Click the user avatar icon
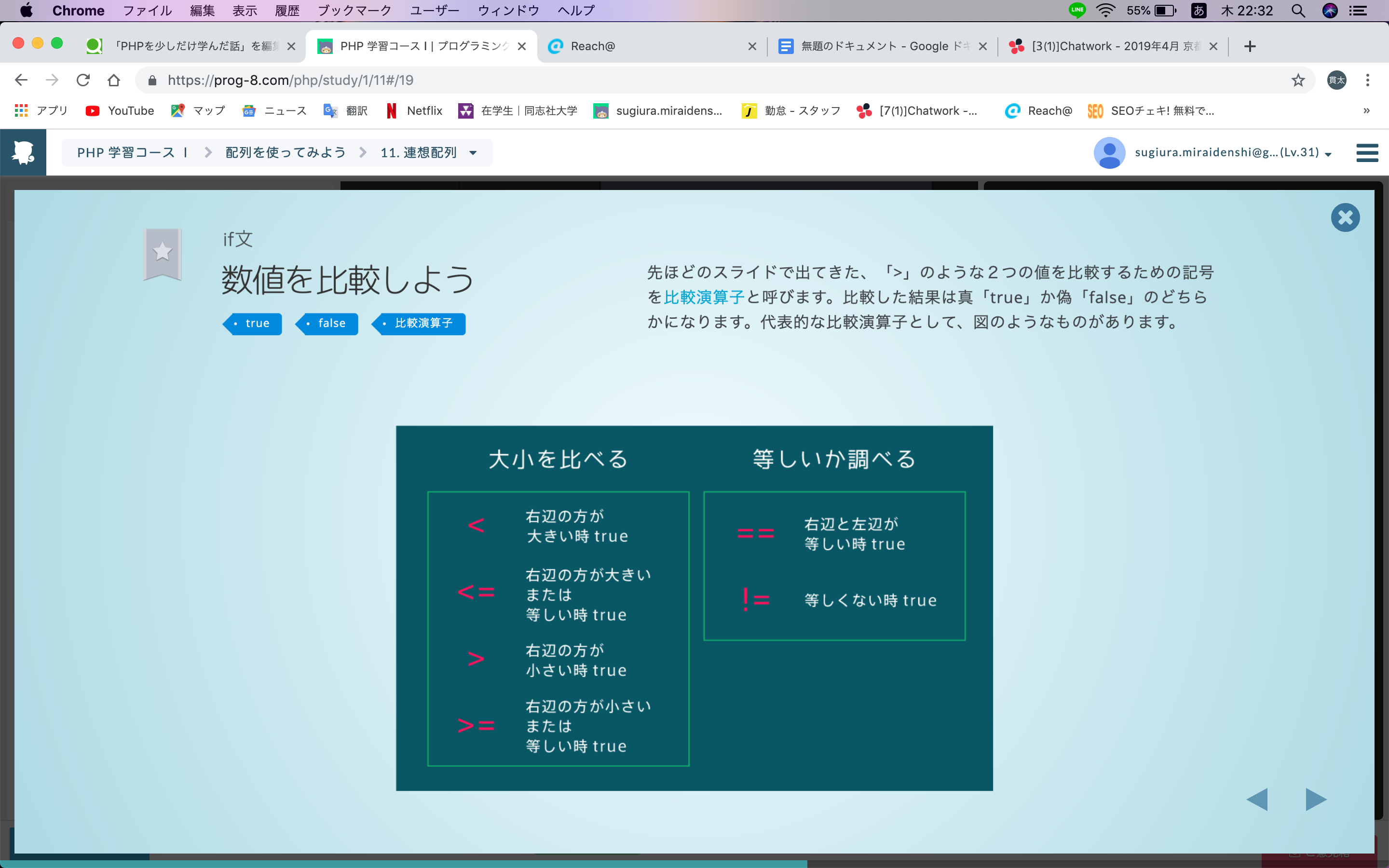1389x868 pixels. pos(1109,153)
